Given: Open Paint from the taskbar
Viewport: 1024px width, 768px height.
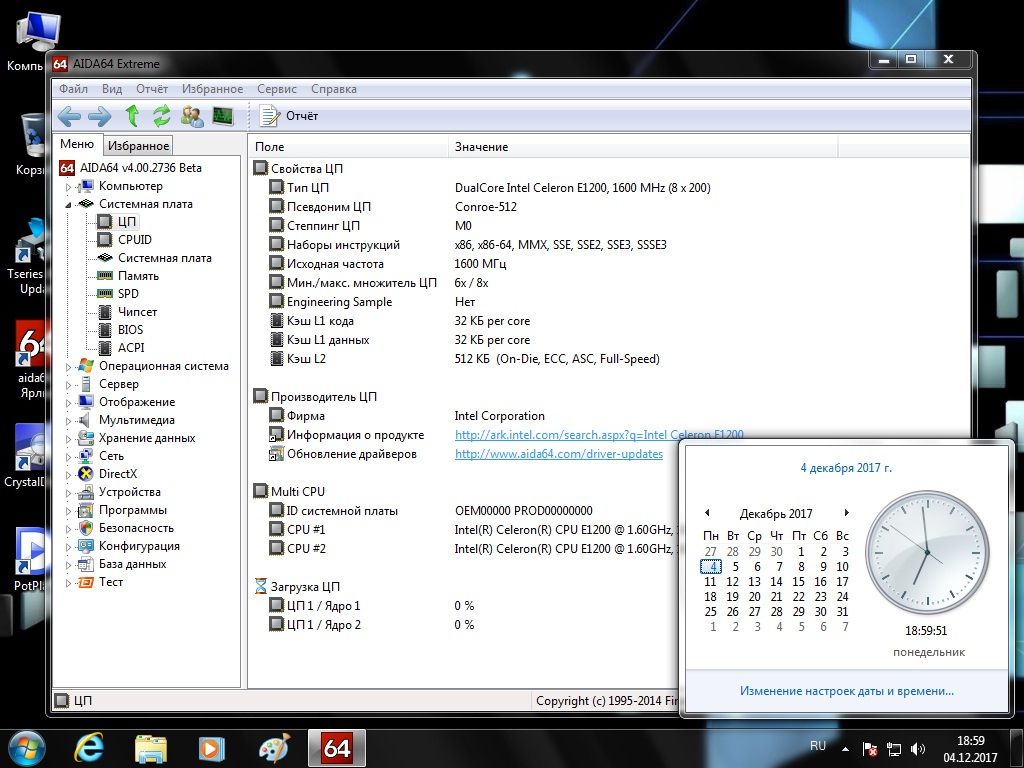Looking at the screenshot, I should pos(274,748).
